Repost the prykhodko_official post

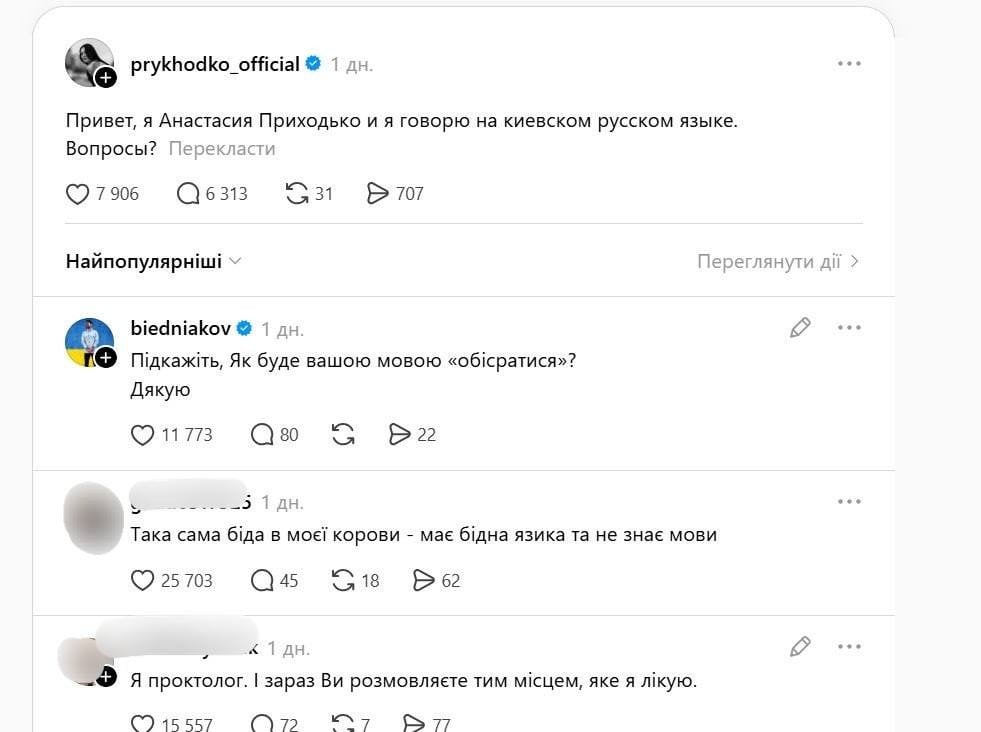(x=297, y=194)
